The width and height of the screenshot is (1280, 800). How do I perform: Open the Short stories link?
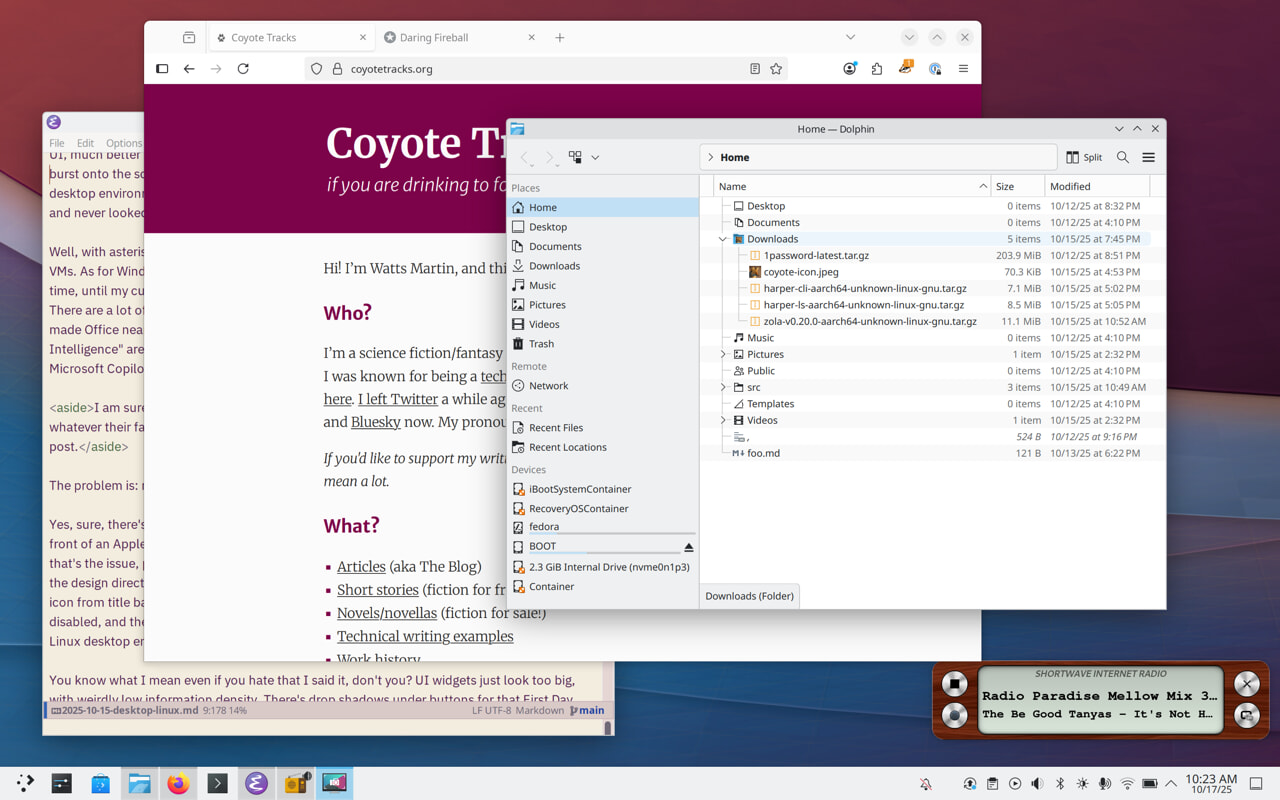click(x=377, y=590)
